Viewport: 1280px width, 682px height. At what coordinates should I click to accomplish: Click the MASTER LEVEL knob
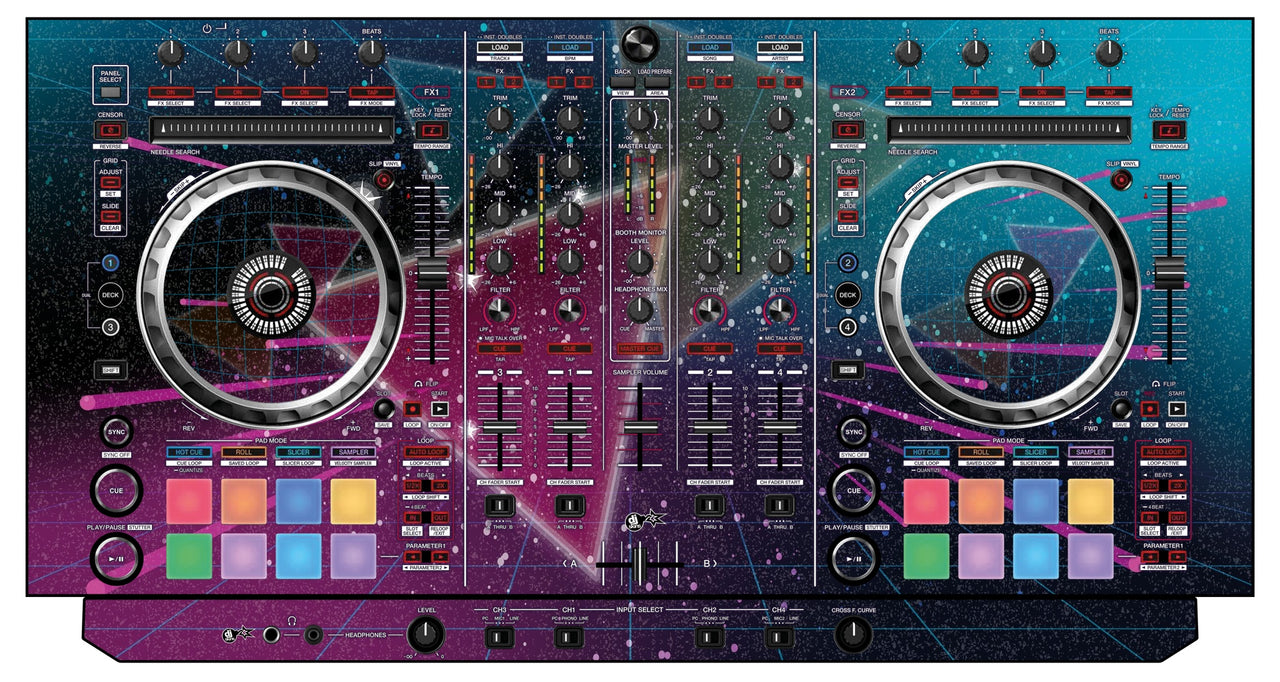pos(638,119)
